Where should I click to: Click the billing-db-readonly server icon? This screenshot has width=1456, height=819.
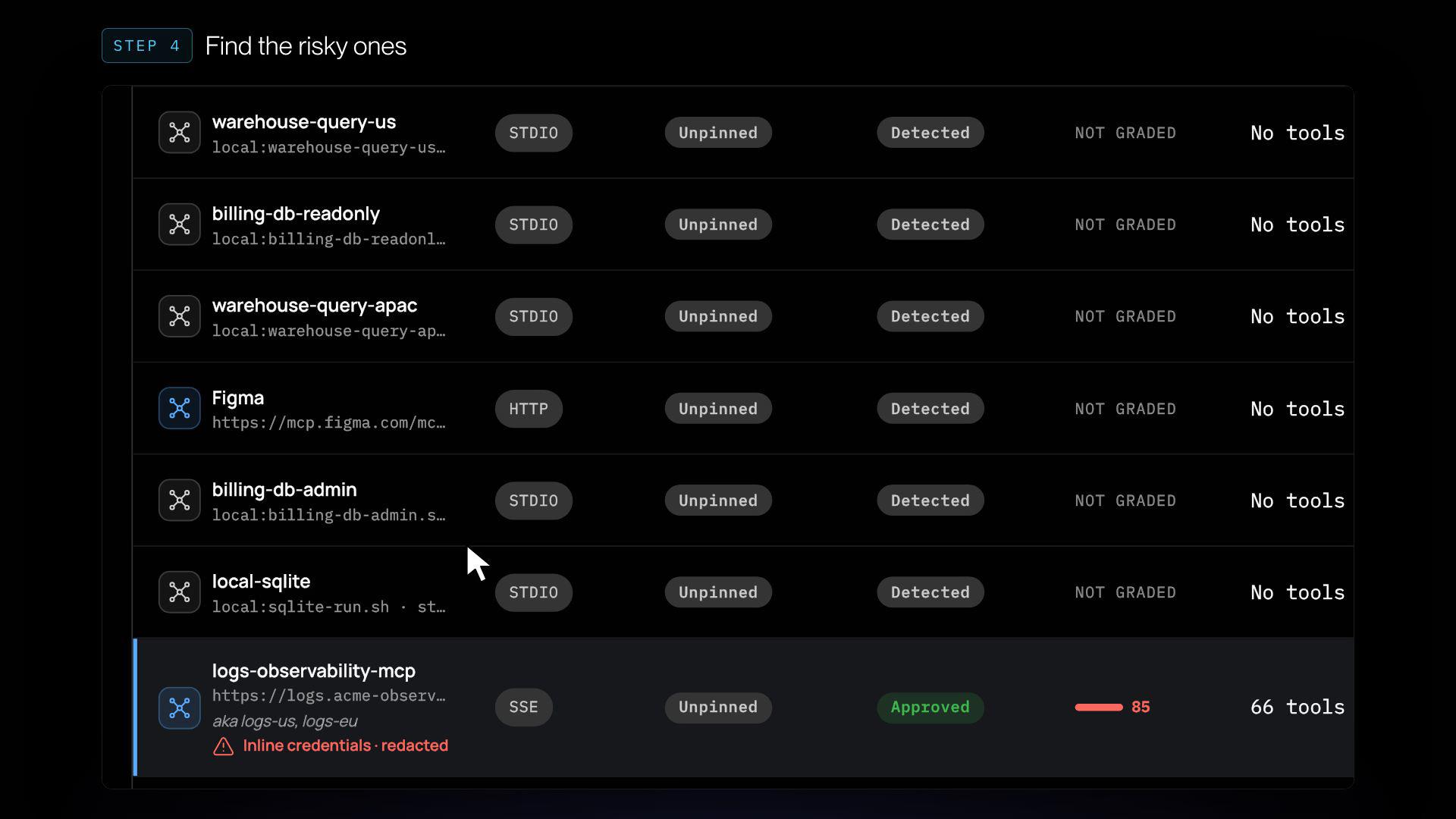click(x=179, y=224)
